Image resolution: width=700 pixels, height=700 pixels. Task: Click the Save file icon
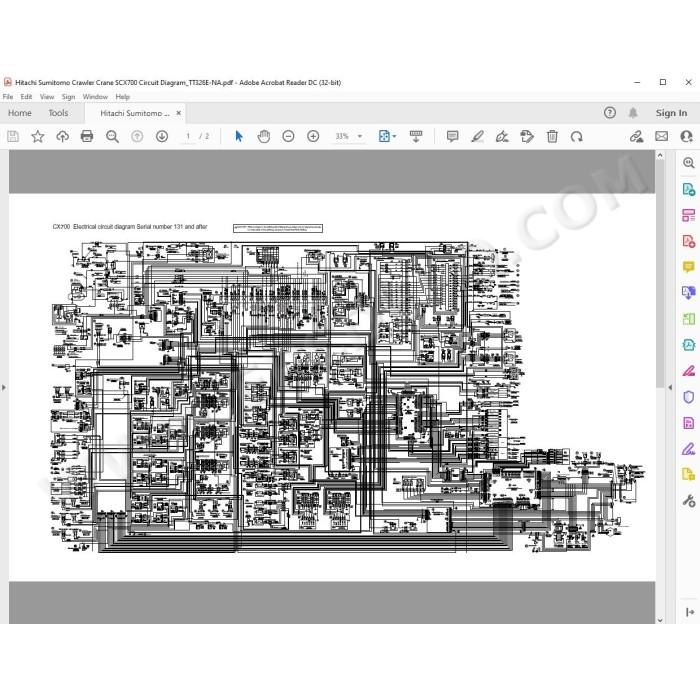13,136
